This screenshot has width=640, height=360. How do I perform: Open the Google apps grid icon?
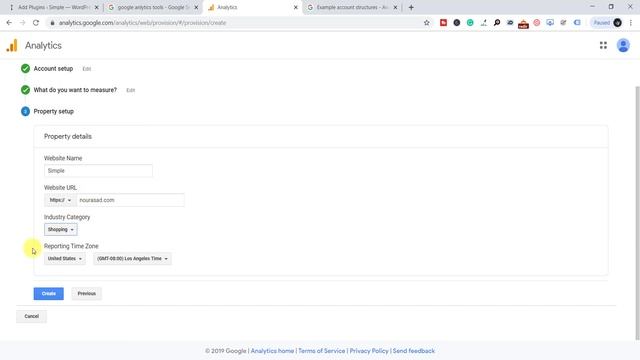(x=603, y=45)
